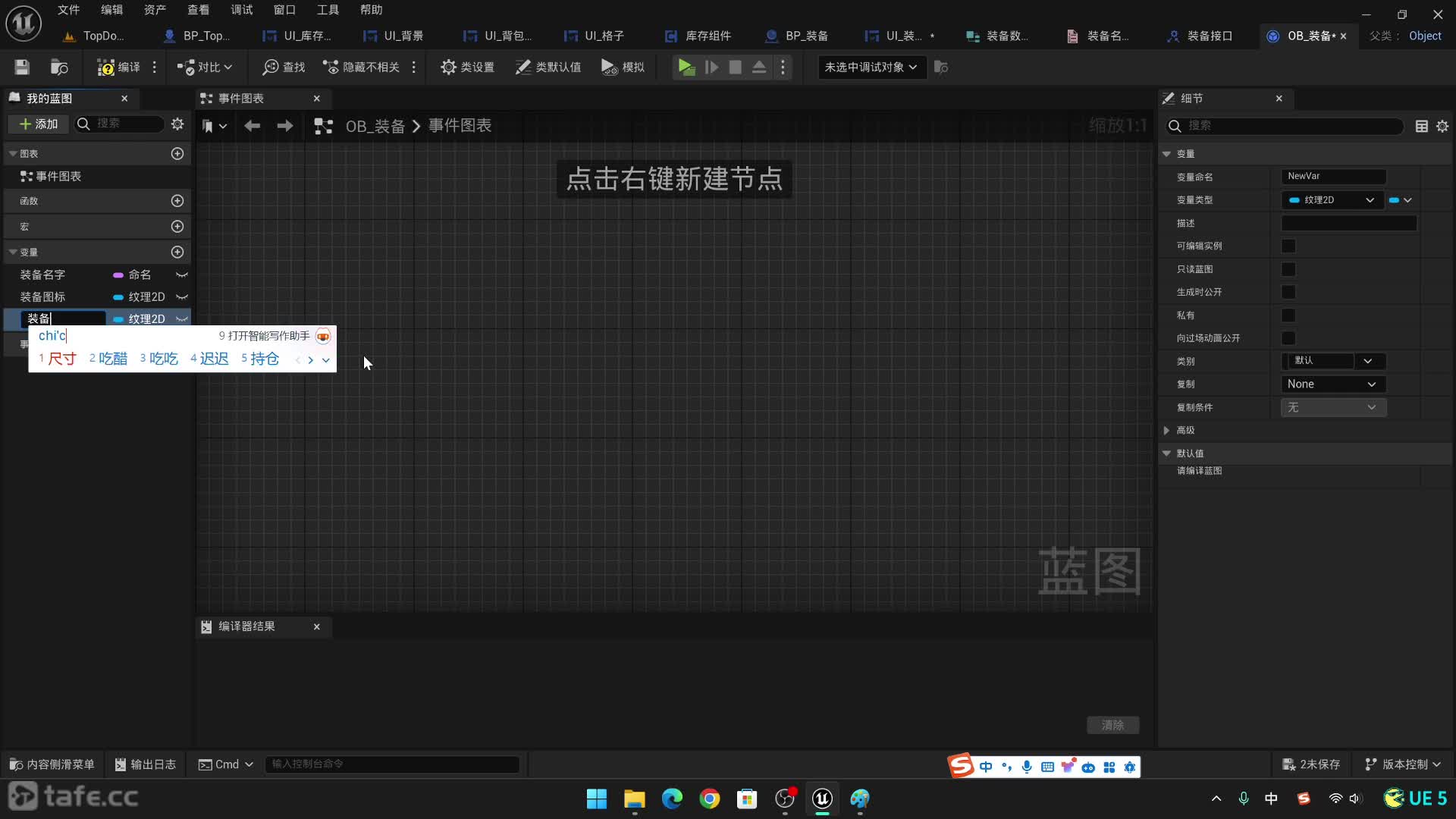Open the 复制 None dropdown
1456x819 pixels.
1333,384
